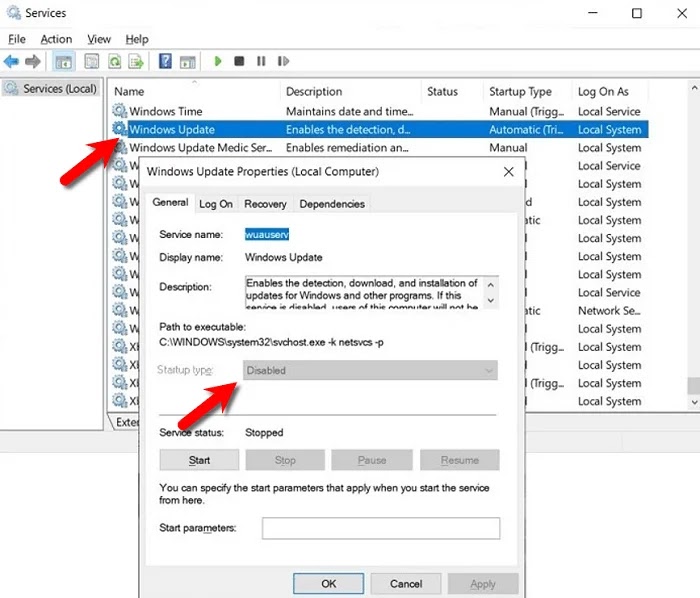Switch to the General tab
The image size is (700, 598).
[170, 203]
